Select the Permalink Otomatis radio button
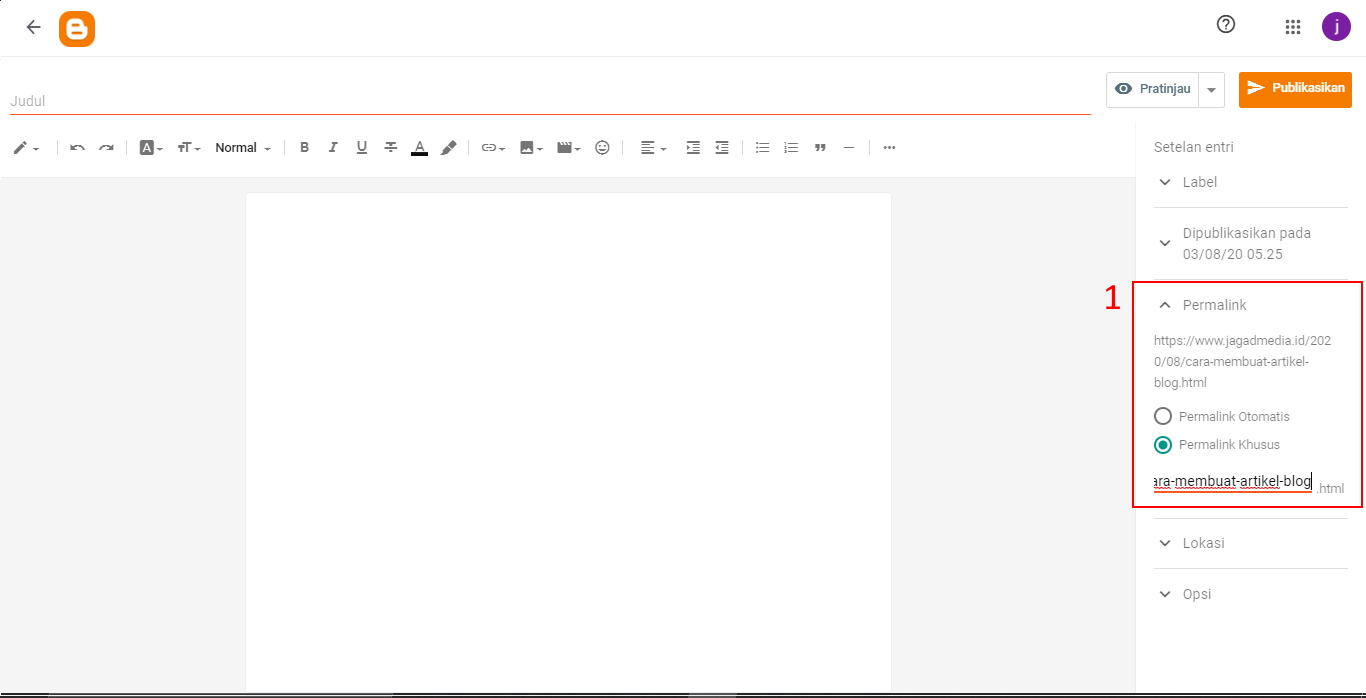Image resolution: width=1366 pixels, height=698 pixels. pos(1163,415)
